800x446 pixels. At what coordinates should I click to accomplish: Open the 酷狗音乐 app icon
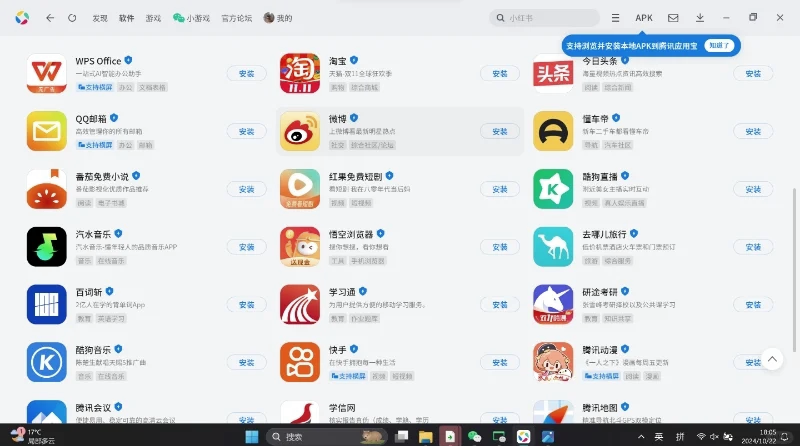[46, 362]
